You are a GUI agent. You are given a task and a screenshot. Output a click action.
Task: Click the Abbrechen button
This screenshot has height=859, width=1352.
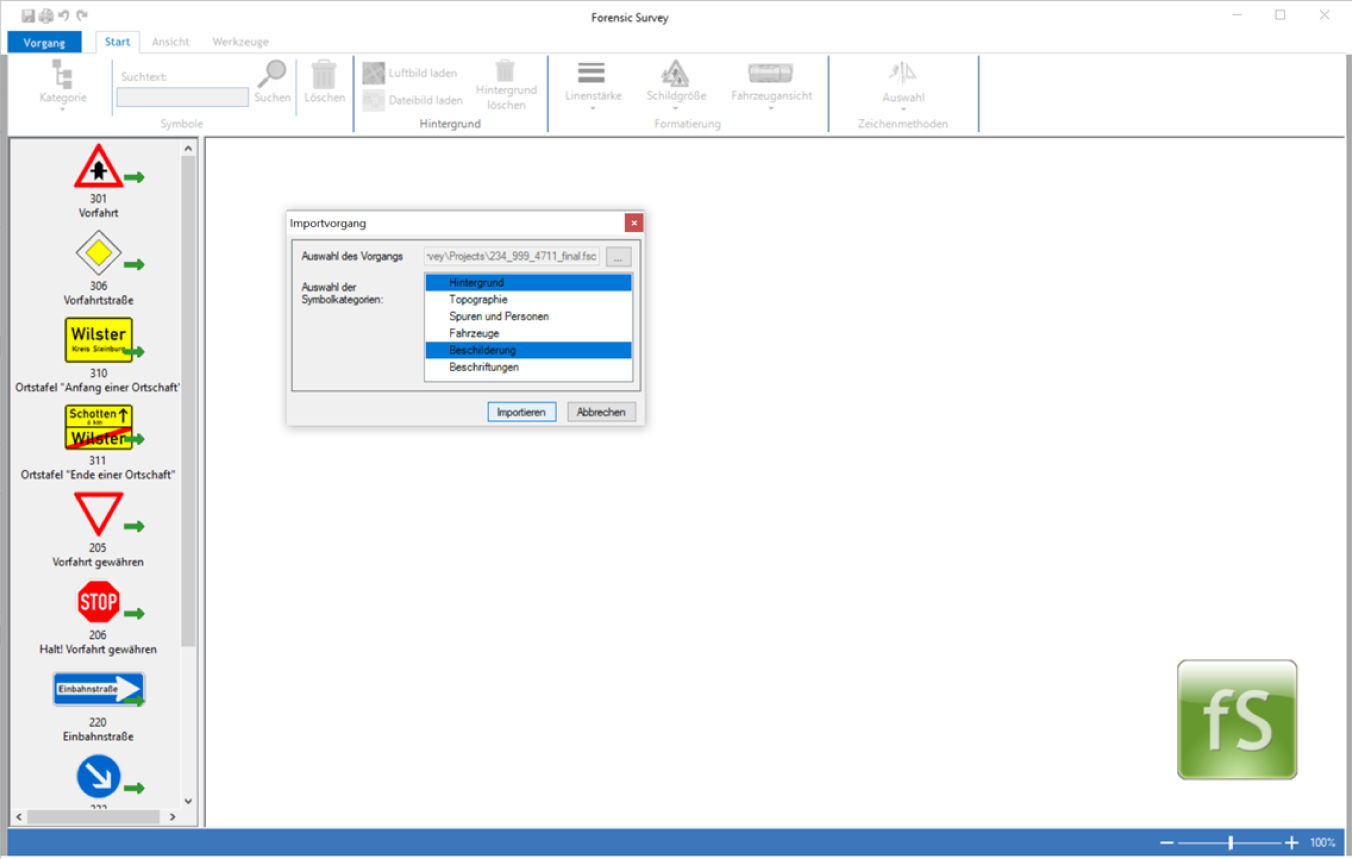click(601, 412)
